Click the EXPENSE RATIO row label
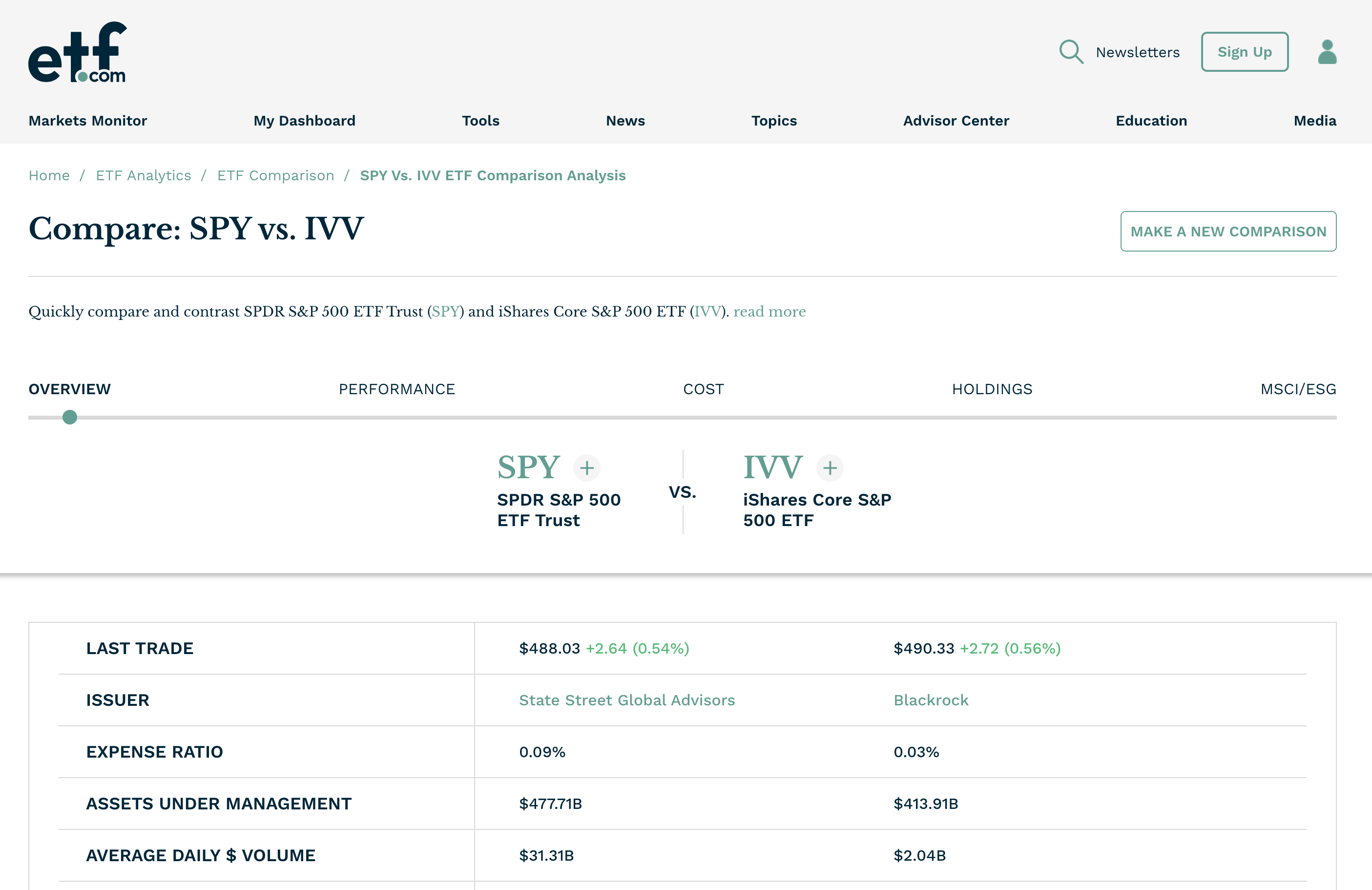 coord(154,752)
